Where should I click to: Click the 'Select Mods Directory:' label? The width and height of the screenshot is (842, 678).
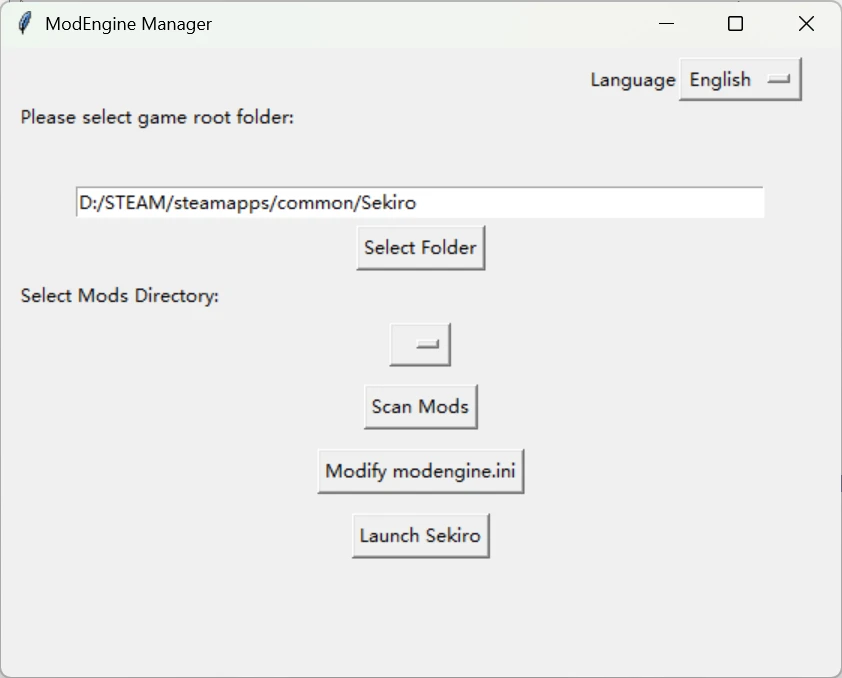120,296
